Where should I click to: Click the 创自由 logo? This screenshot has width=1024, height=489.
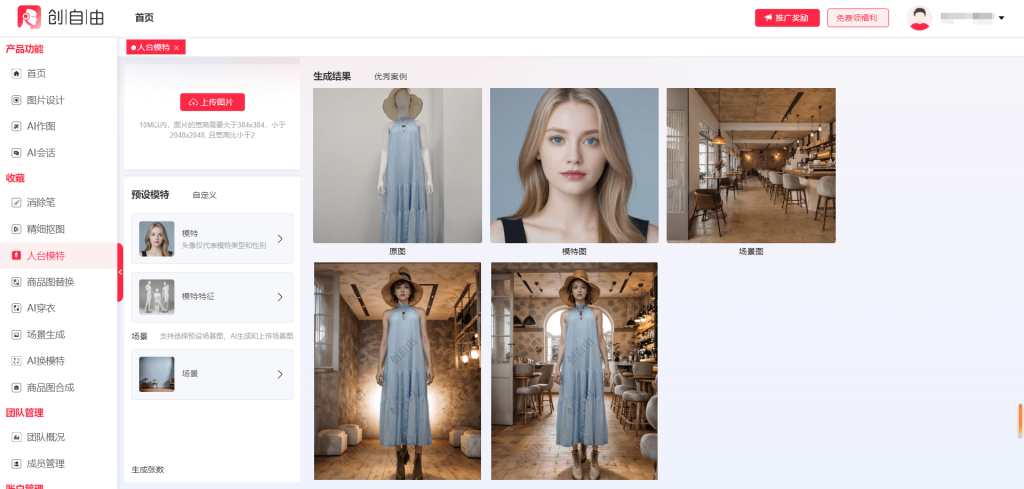58,17
